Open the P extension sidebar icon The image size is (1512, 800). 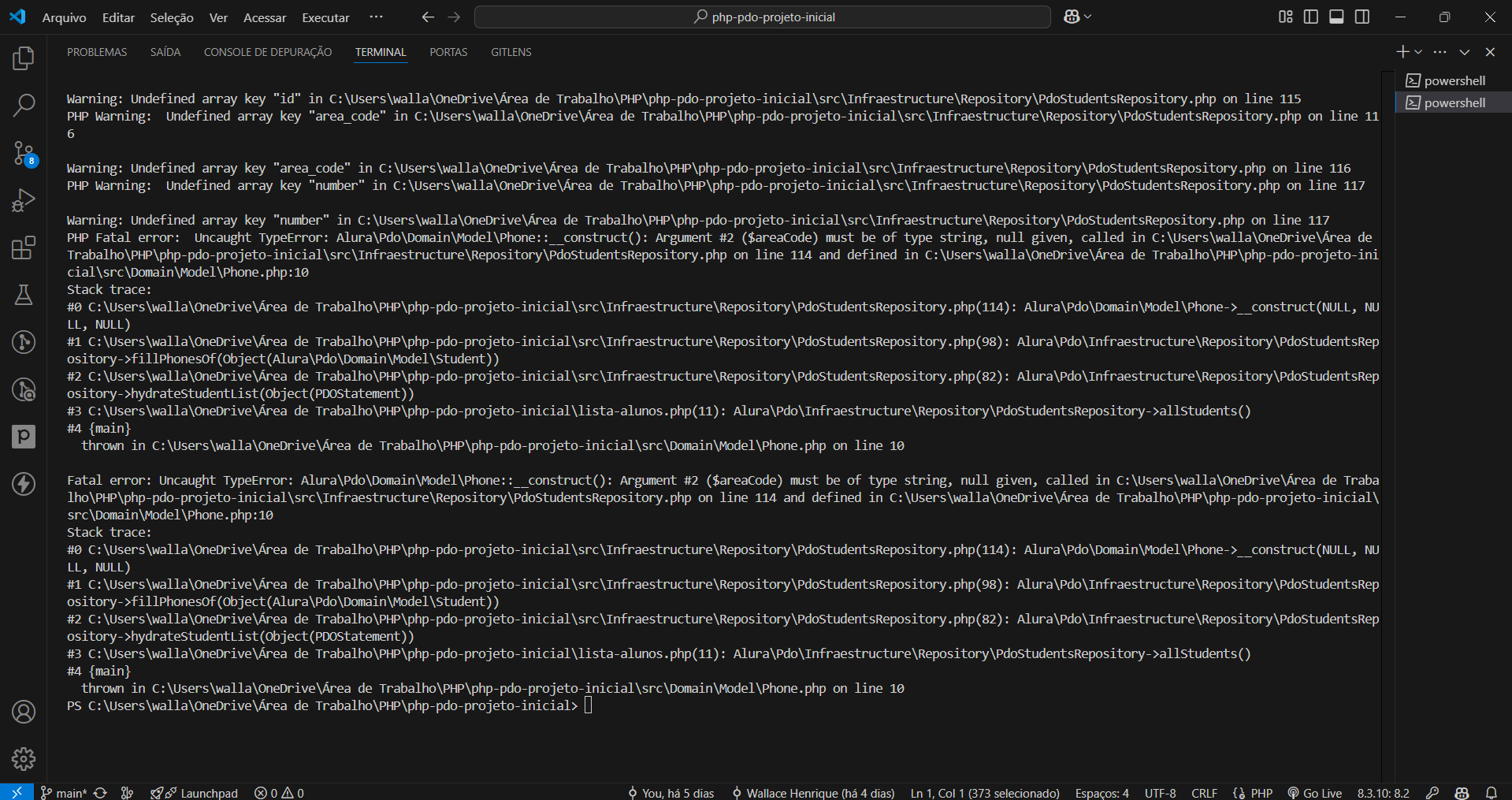tap(24, 437)
